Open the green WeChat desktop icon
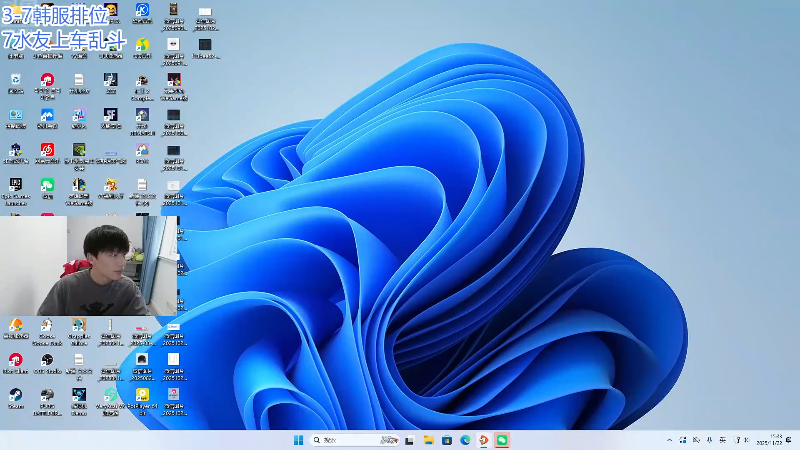 point(47,185)
